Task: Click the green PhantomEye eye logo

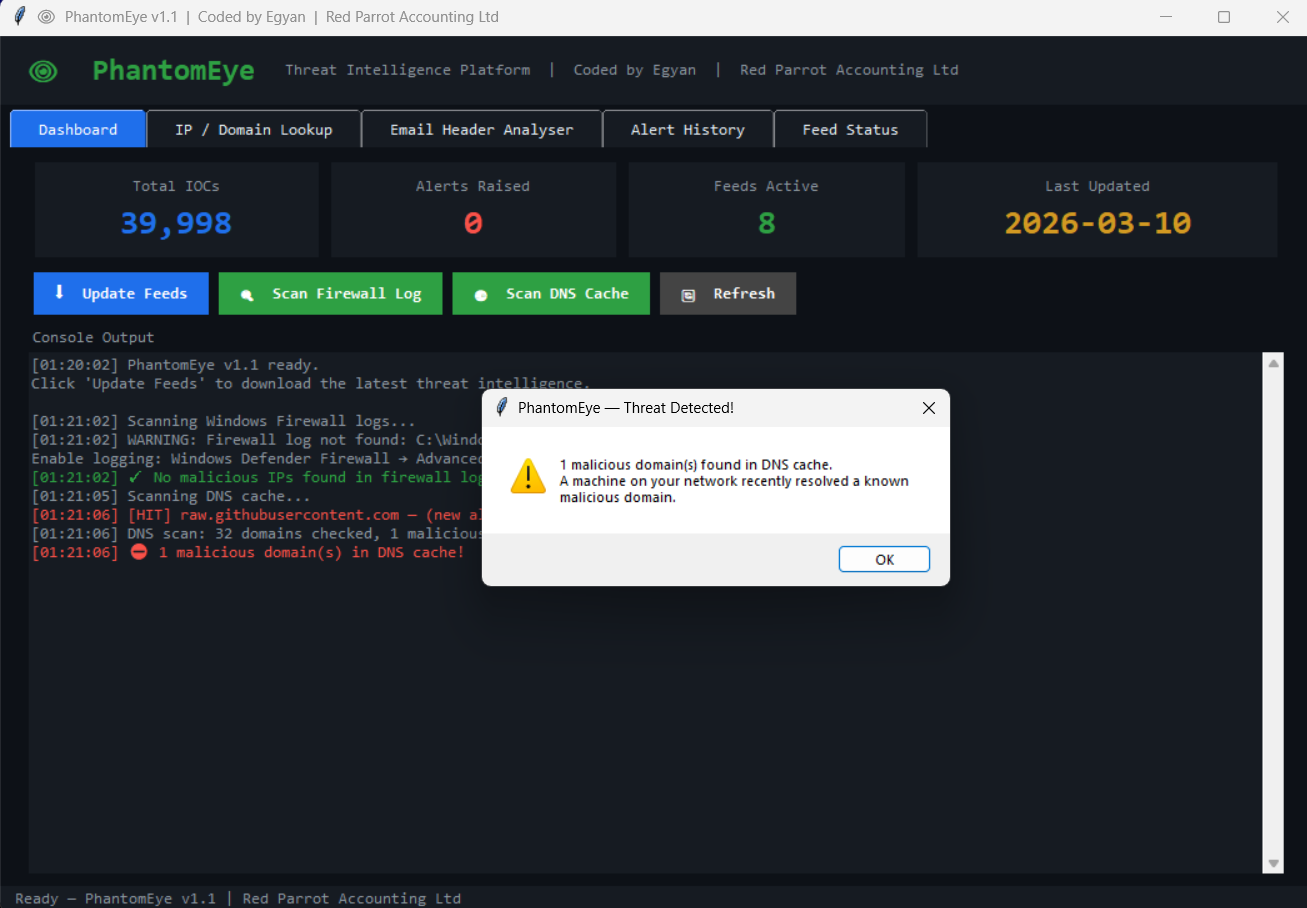Action: pyautogui.click(x=43, y=71)
